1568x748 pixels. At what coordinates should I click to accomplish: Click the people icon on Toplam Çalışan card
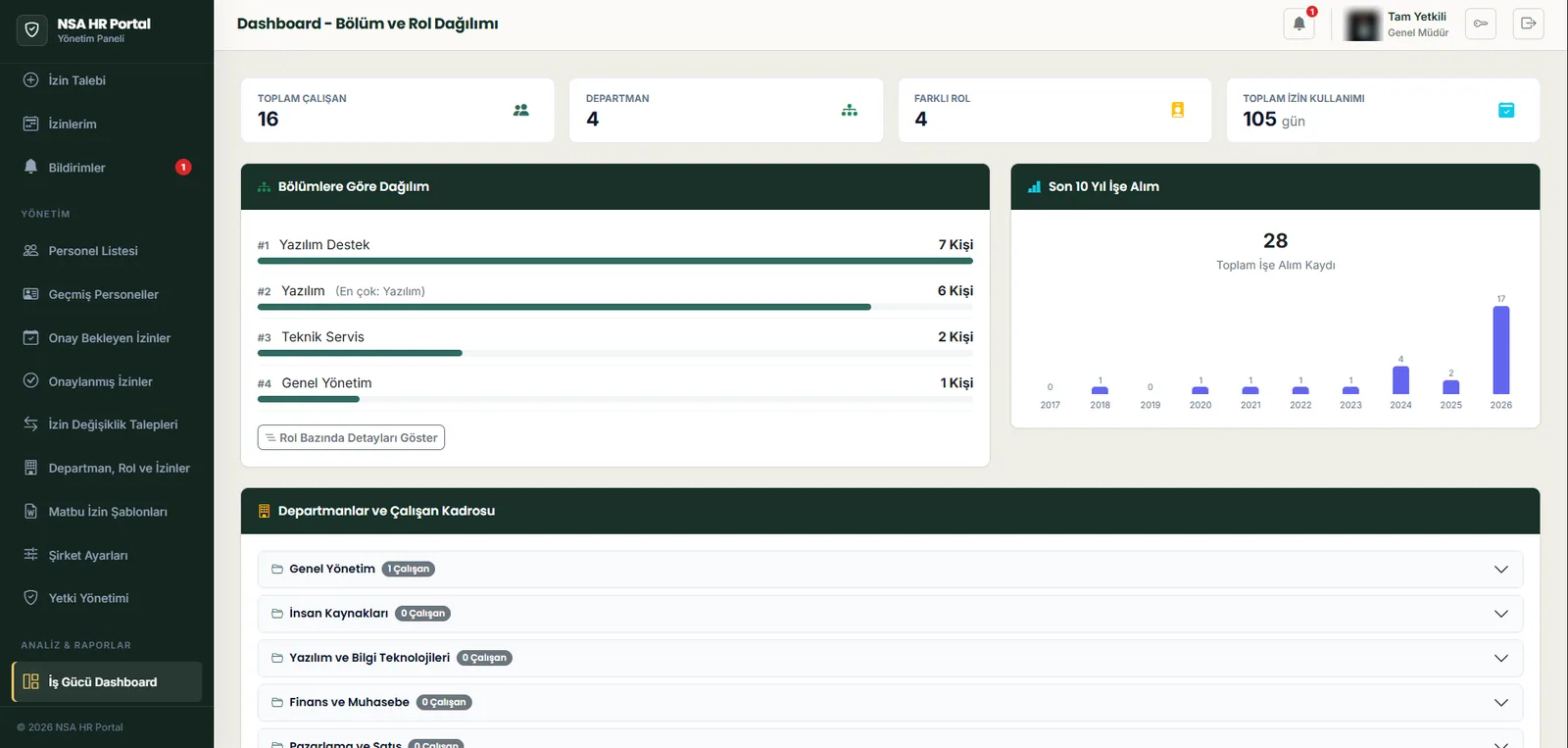pyautogui.click(x=521, y=110)
